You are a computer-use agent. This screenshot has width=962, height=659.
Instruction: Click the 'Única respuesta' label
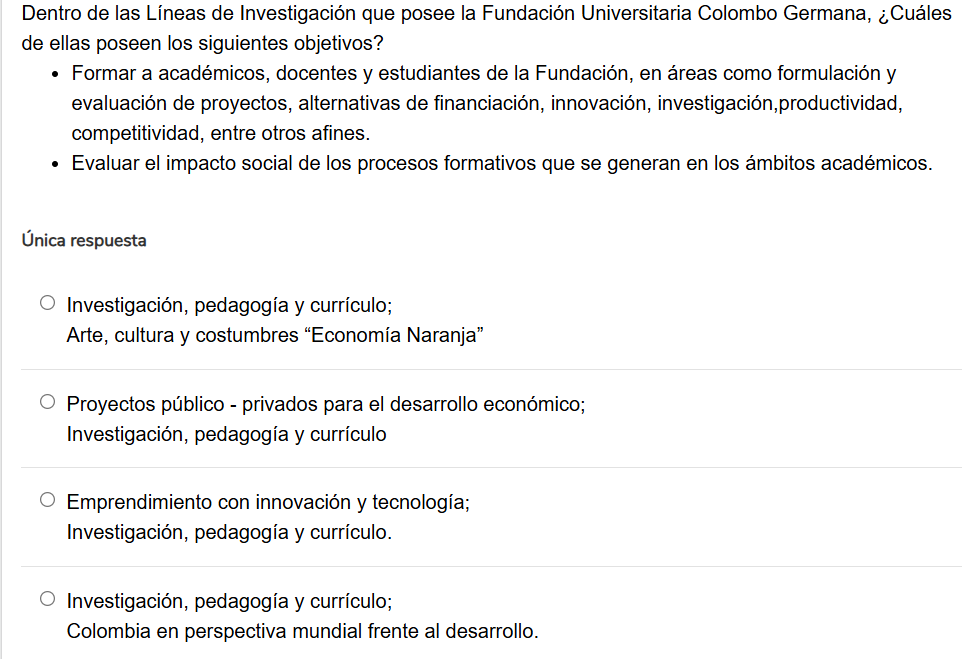[85, 240]
